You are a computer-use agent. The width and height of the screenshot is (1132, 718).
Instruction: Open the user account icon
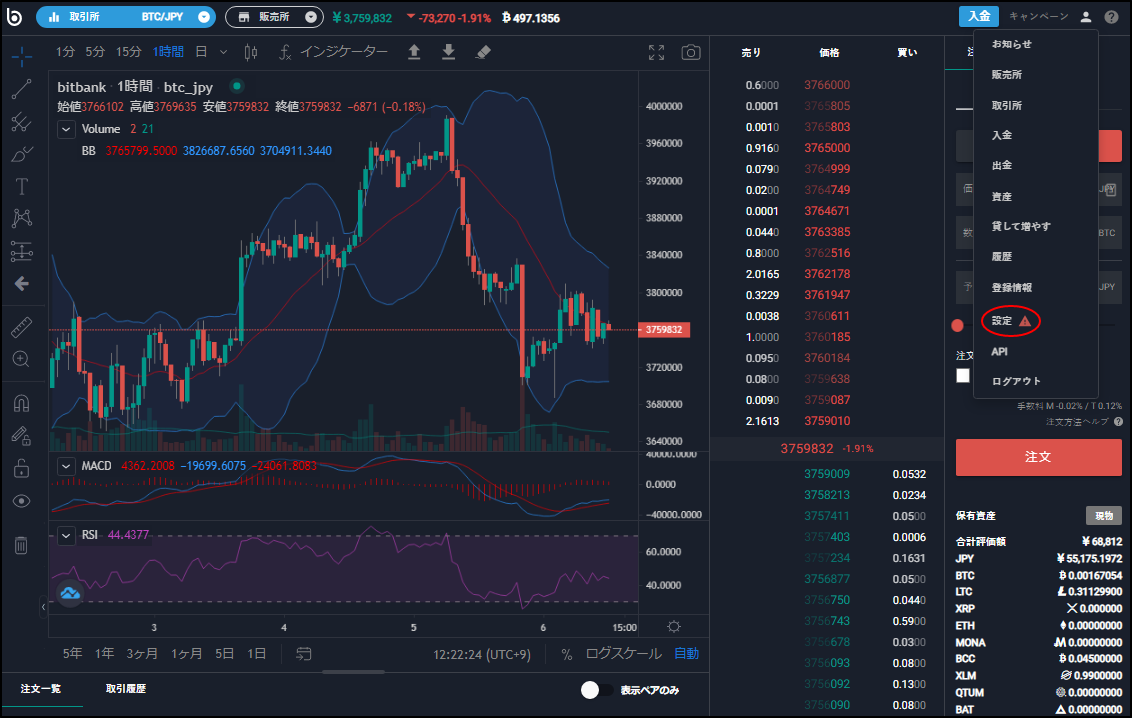pyautogui.click(x=1085, y=17)
